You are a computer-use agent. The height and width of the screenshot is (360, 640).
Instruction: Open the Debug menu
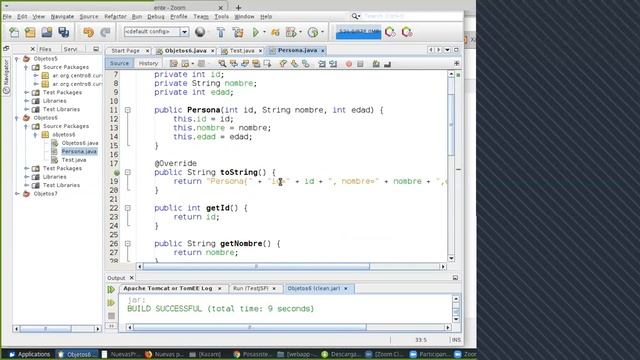[156, 16]
